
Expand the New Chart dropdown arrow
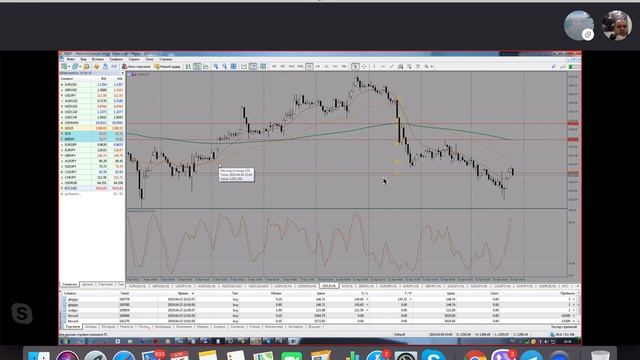click(69, 66)
